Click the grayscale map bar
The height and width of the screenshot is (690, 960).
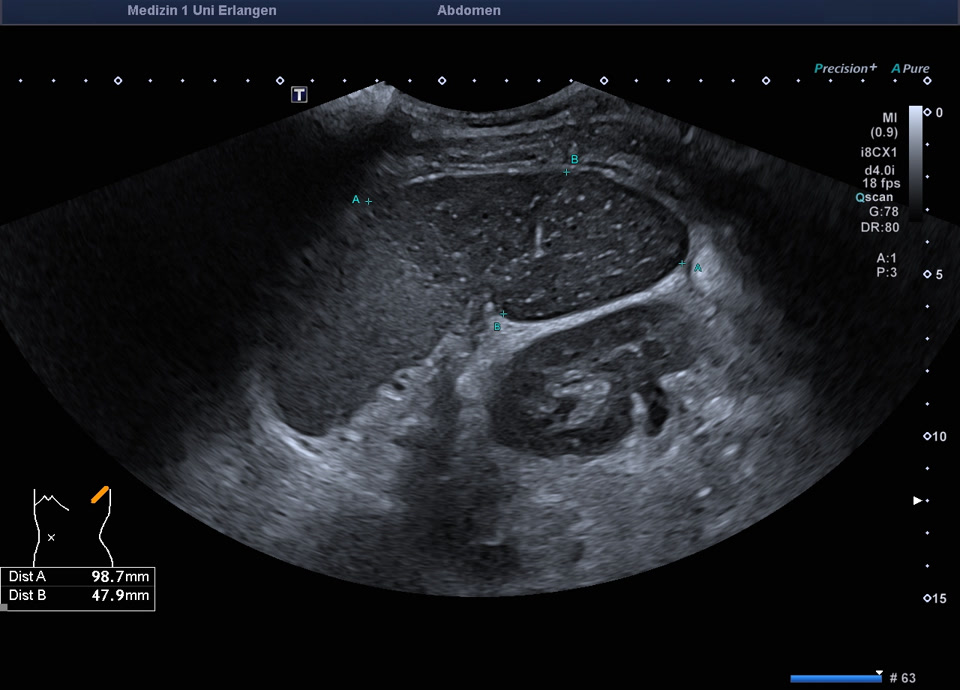pos(915,158)
